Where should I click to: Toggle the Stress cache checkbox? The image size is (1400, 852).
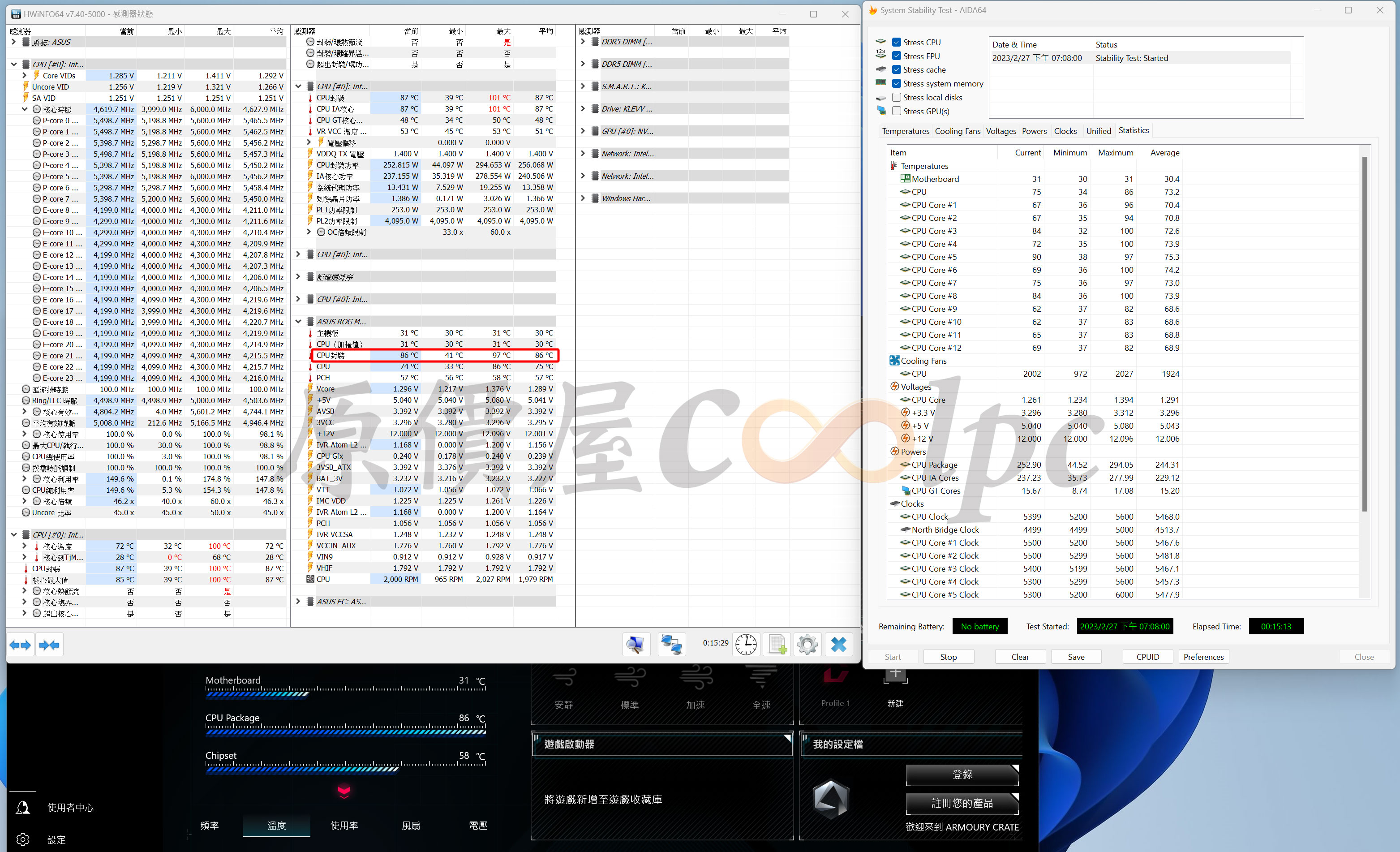pyautogui.click(x=897, y=69)
